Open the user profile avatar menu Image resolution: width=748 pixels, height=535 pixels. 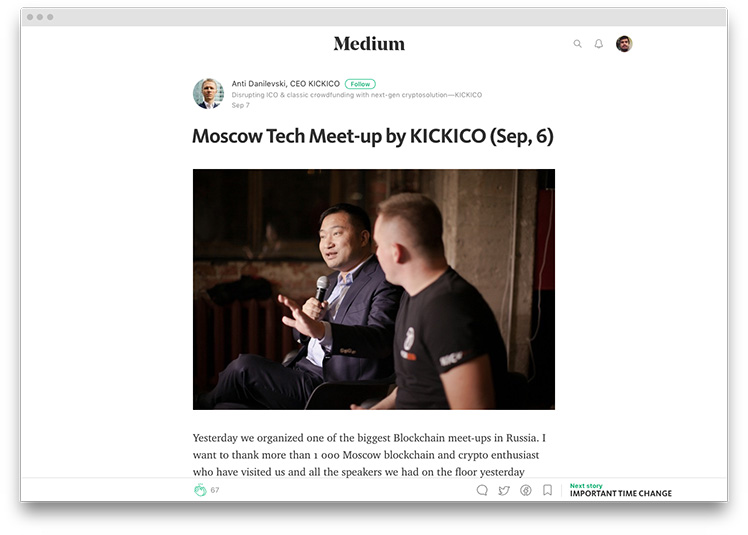624,44
